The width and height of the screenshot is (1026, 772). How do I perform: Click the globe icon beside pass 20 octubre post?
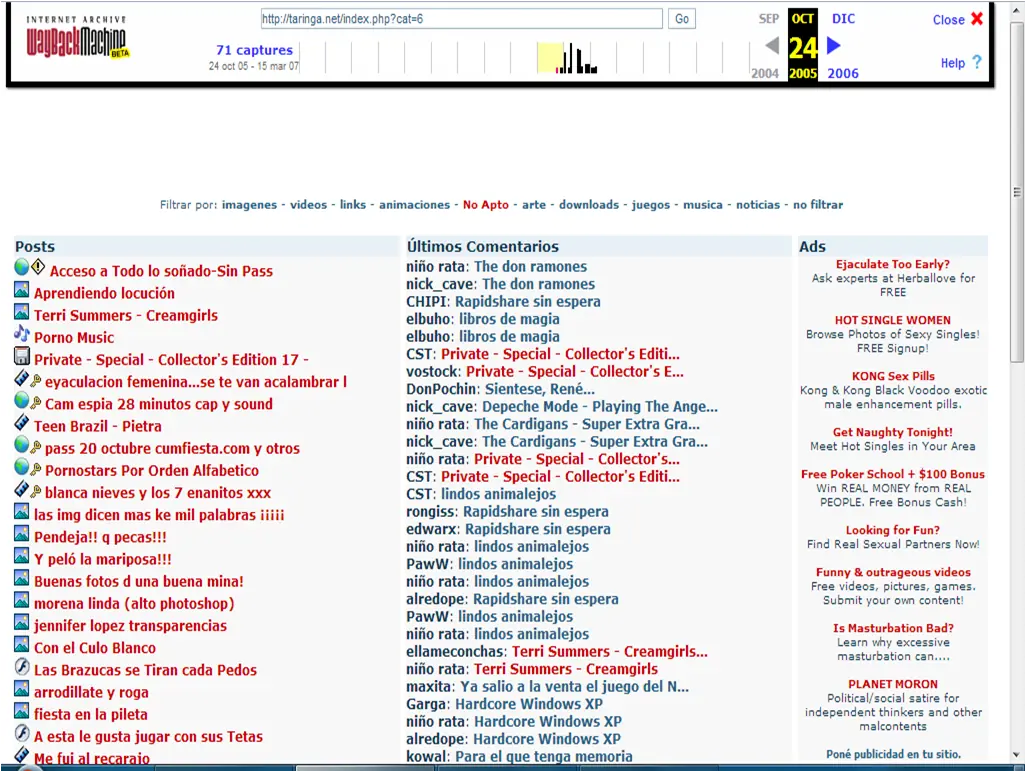(22, 444)
